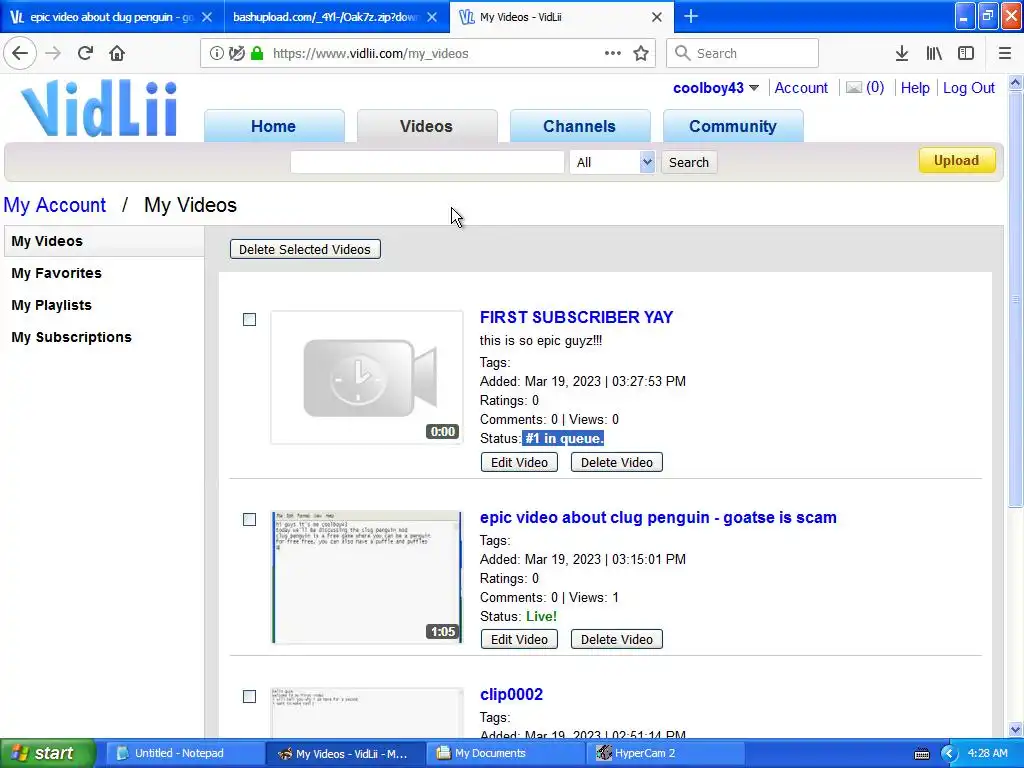Viewport: 1024px width, 768px height.
Task: Select My Playlists in the sidebar
Action: coord(52,305)
